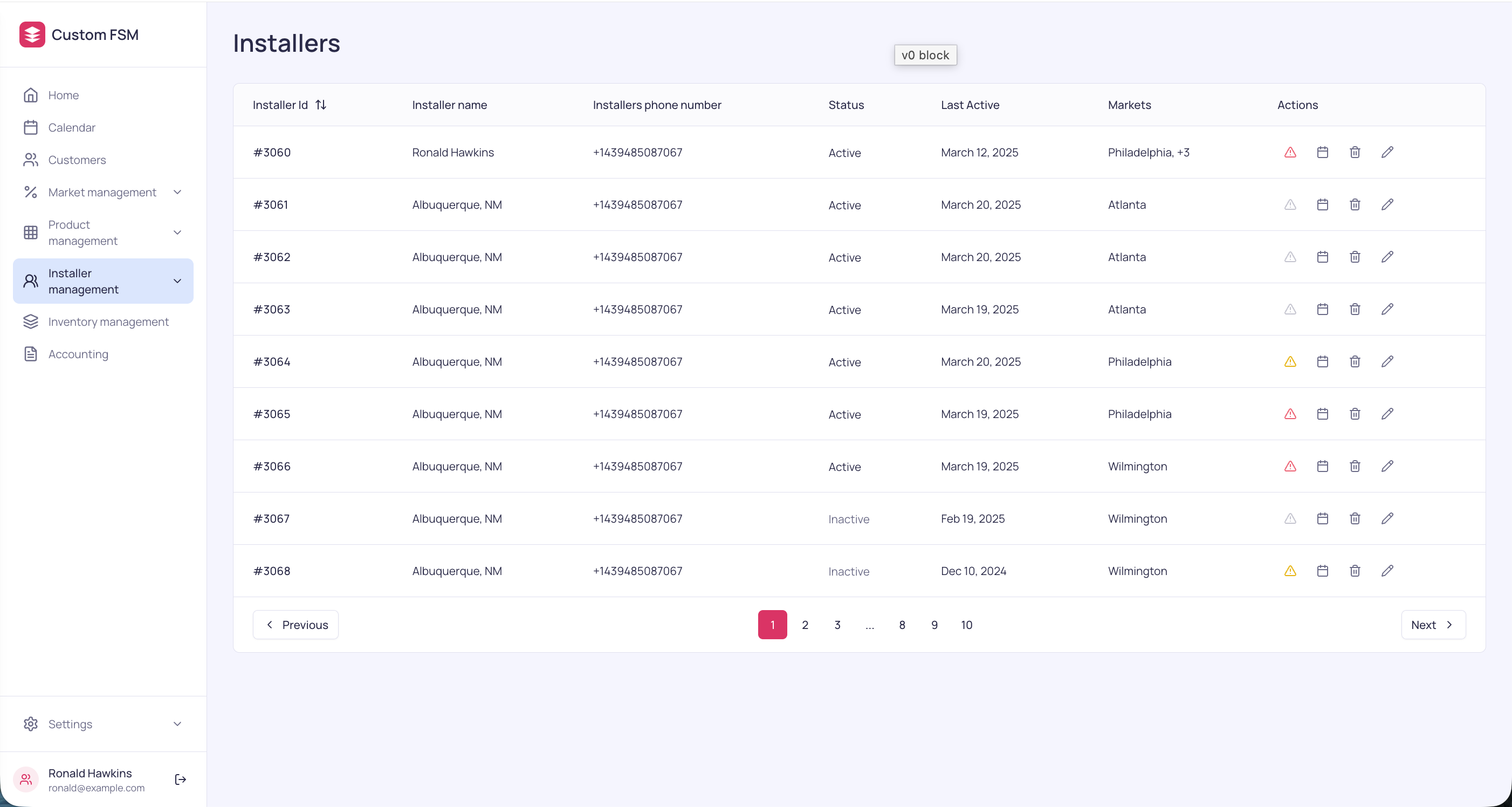Go to the Next page of installers
The height and width of the screenshot is (807, 1512).
pos(1433,624)
